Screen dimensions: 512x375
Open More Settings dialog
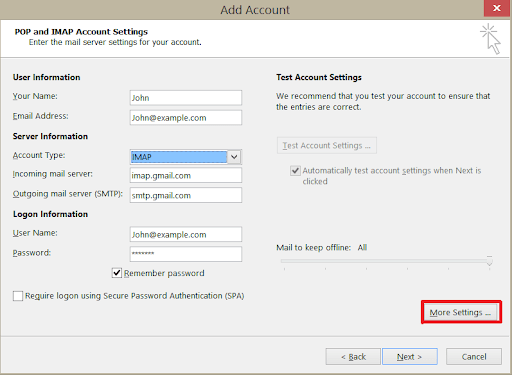tap(461, 312)
